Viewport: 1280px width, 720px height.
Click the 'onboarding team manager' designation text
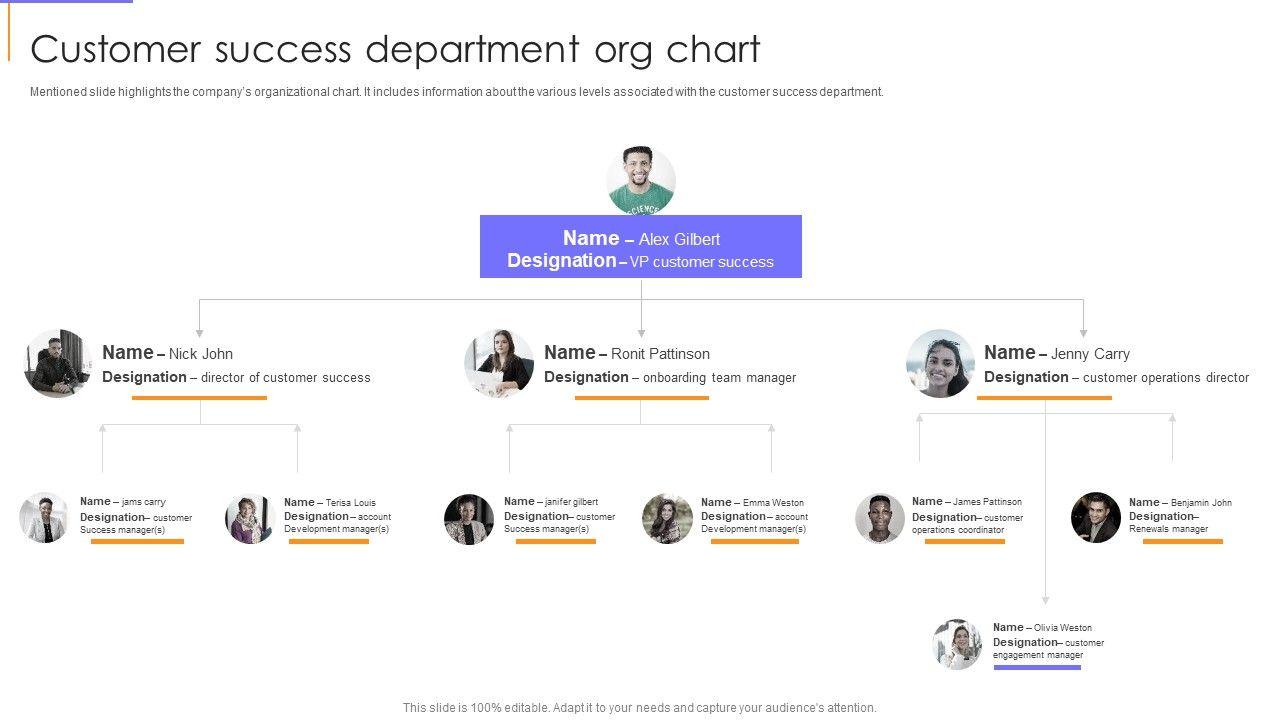point(719,378)
